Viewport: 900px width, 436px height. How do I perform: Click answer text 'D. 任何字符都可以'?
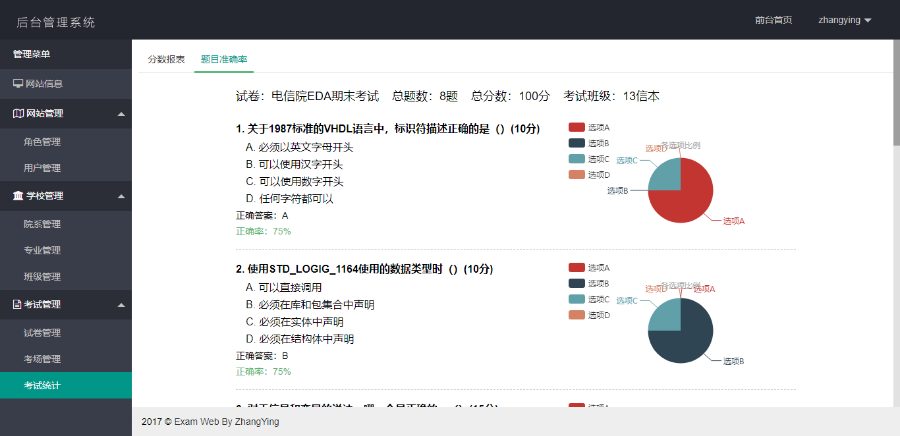289,199
